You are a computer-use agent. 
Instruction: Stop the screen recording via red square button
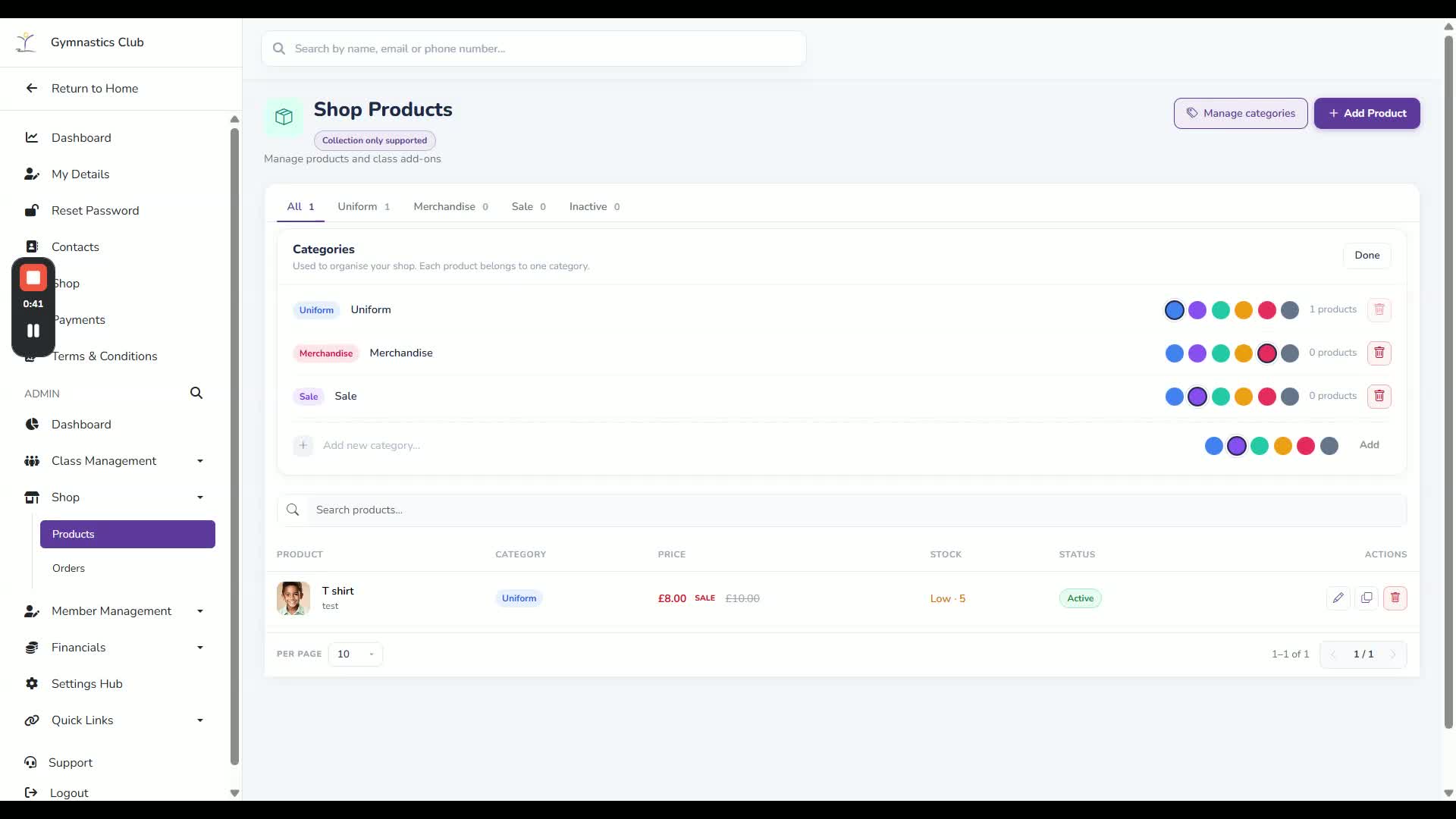33,278
